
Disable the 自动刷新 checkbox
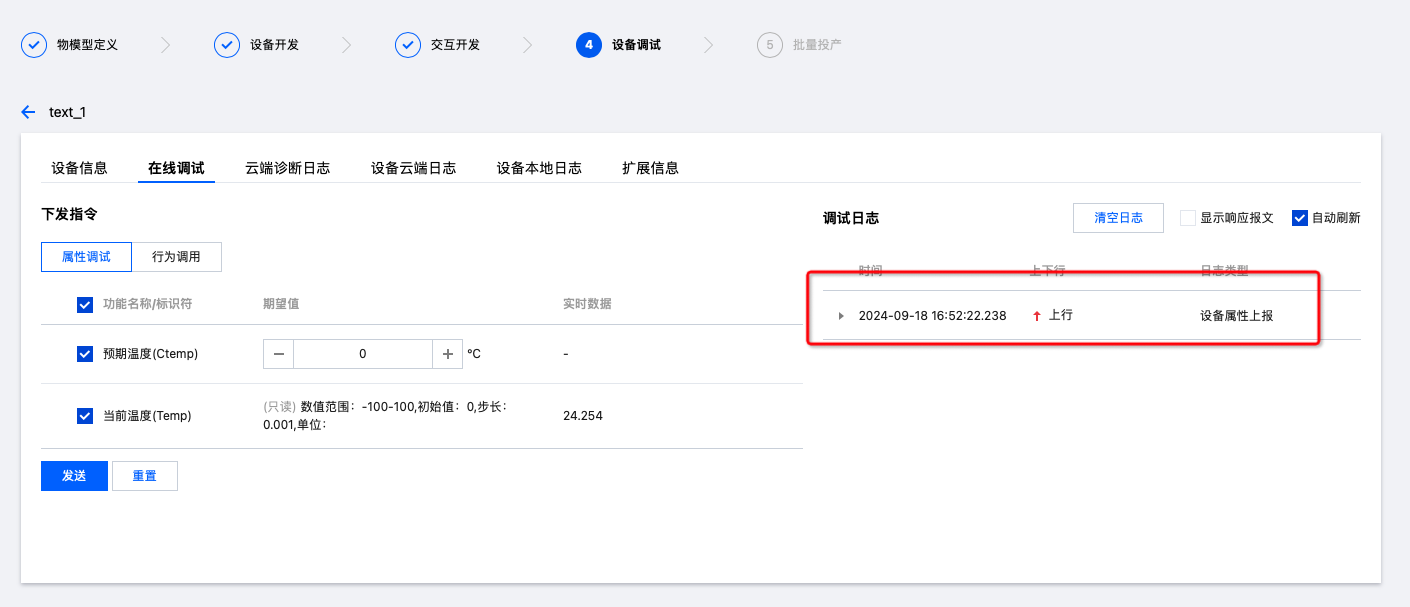pos(1300,218)
